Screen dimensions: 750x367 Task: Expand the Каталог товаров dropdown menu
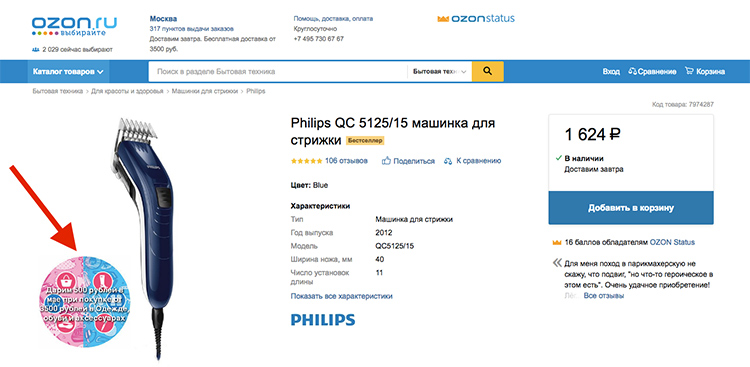[68, 72]
